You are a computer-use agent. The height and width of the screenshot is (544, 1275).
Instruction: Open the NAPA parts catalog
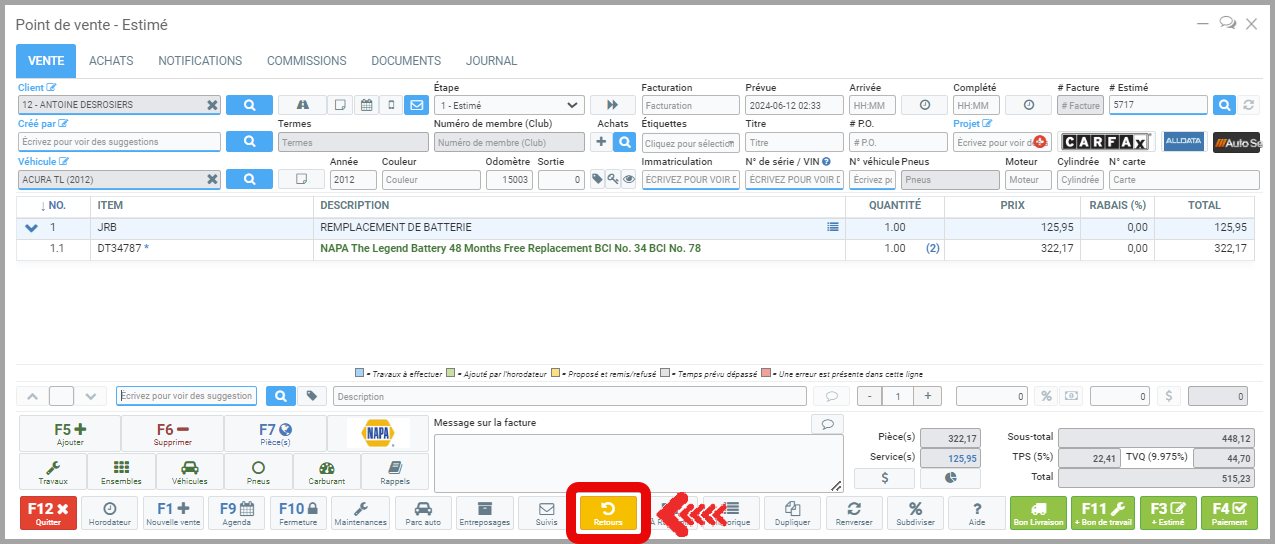click(x=377, y=433)
